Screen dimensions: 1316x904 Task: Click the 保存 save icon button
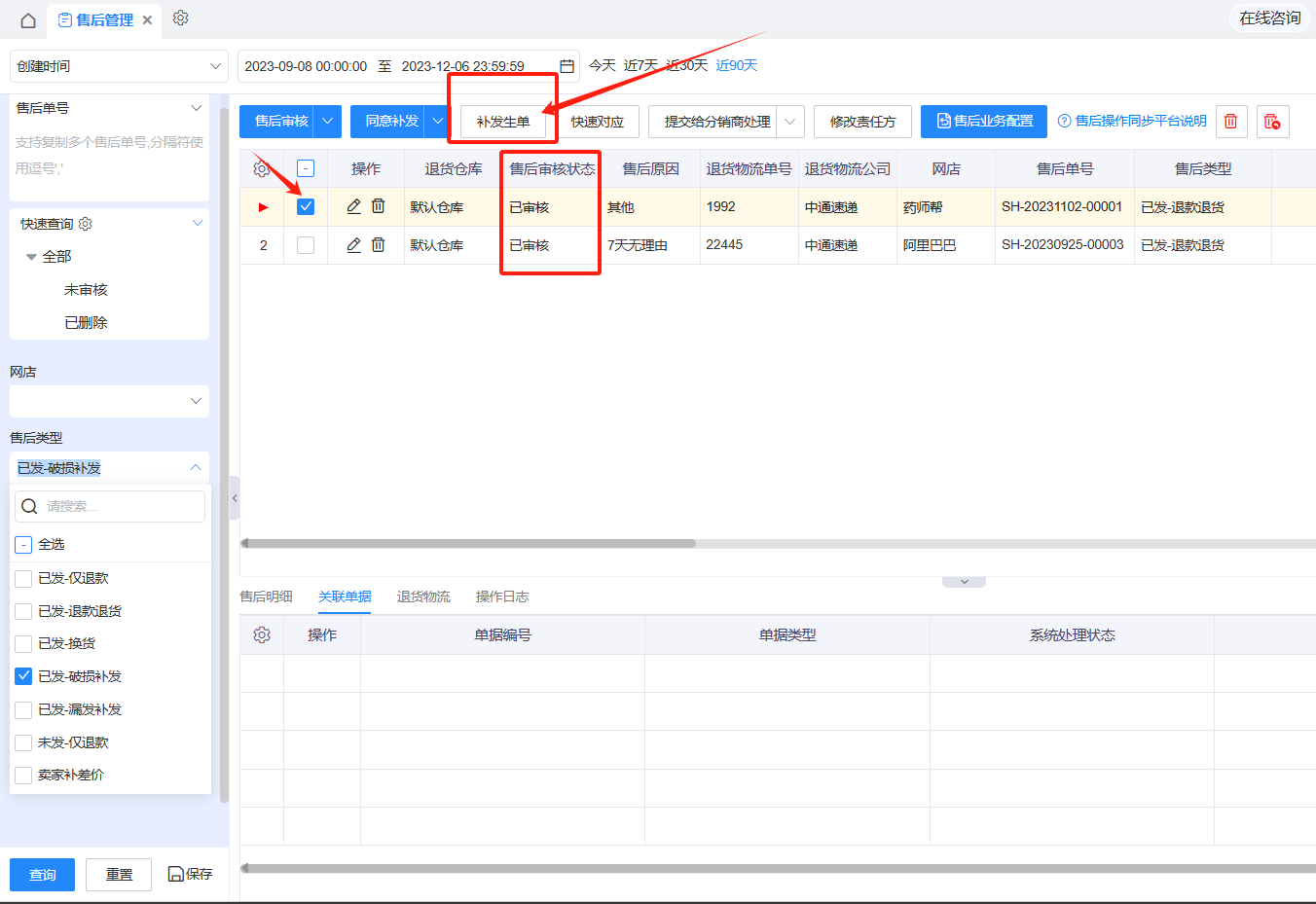[x=191, y=874]
